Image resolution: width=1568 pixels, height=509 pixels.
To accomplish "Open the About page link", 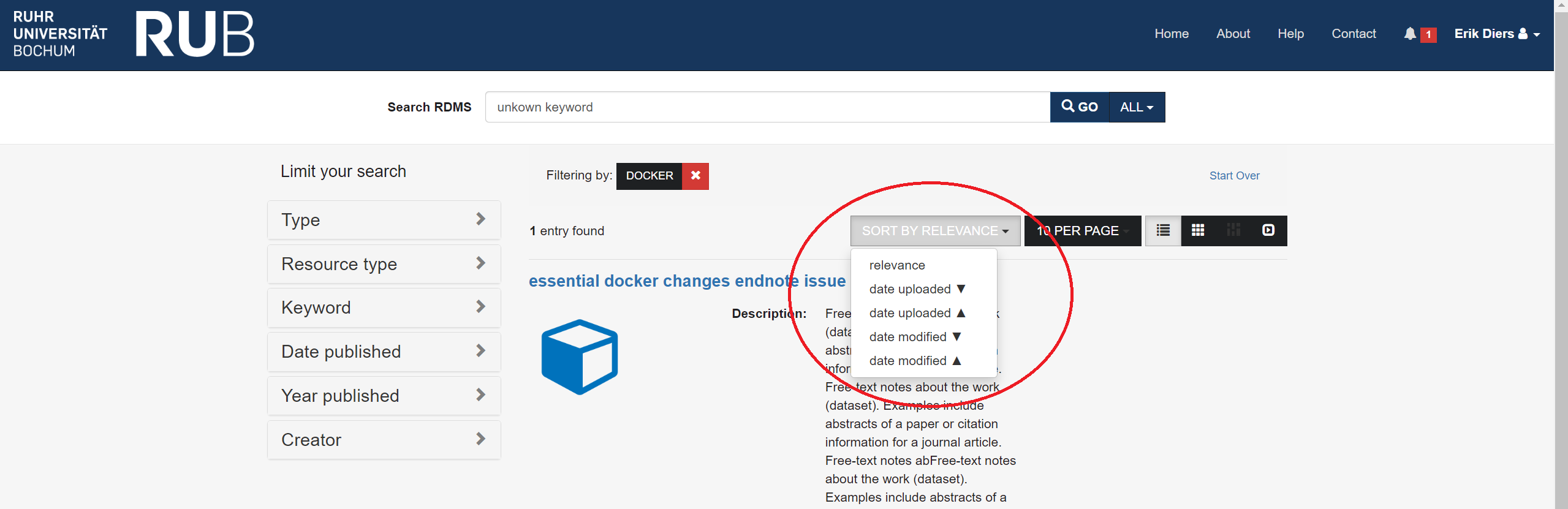I will (1233, 34).
